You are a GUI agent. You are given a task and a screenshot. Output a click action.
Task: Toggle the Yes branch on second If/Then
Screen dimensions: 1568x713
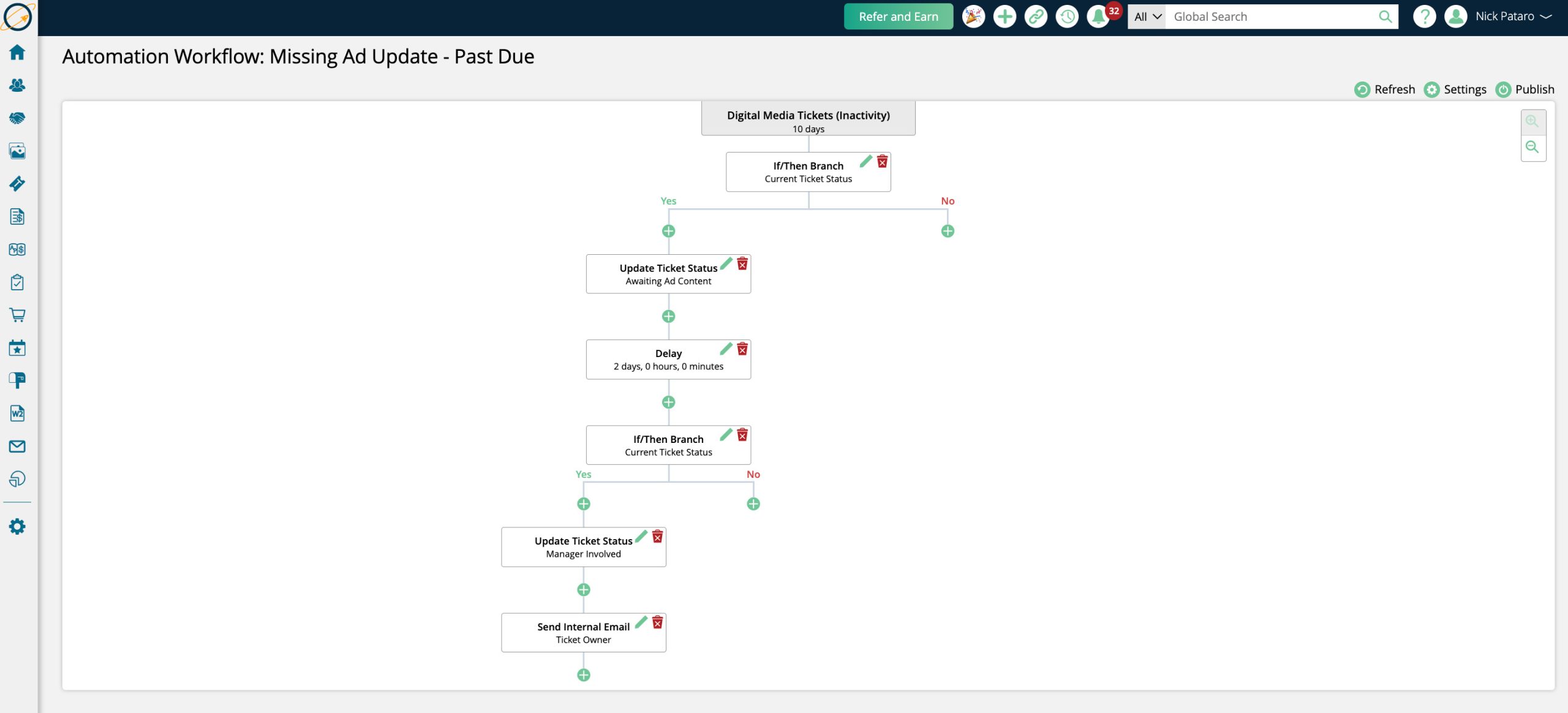click(x=583, y=474)
